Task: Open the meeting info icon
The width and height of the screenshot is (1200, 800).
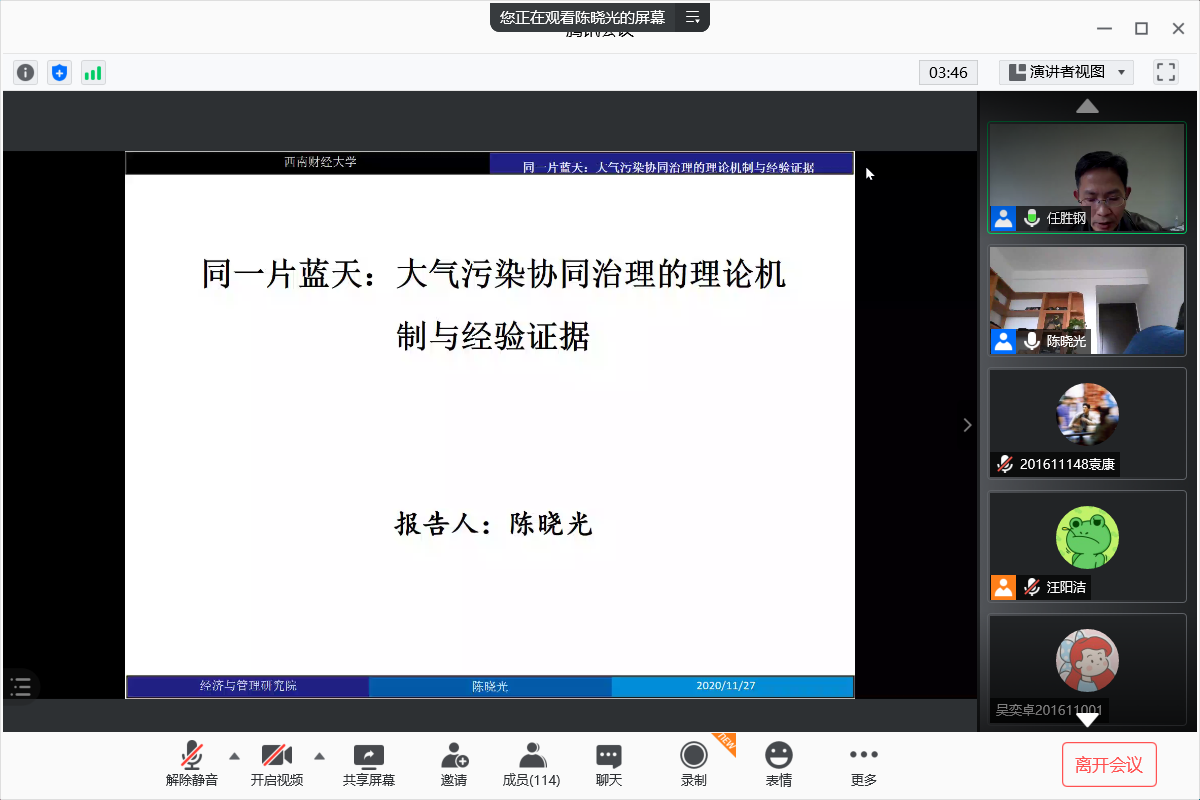Action: 26,72
